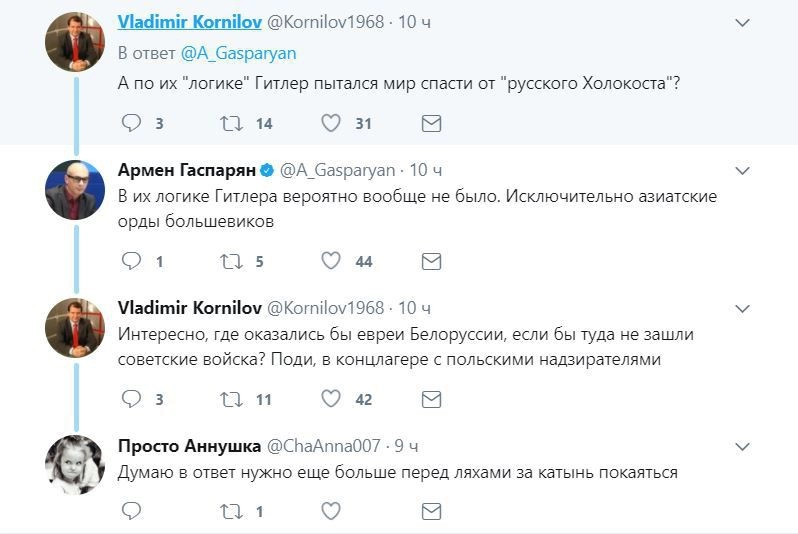This screenshot has height=534, width=798.
Task: Like the tweet with 31 likes
Action: pyautogui.click(x=331, y=124)
